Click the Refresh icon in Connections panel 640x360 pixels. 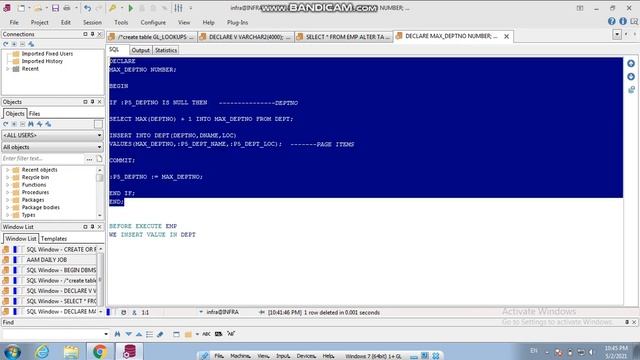[x=6, y=44]
